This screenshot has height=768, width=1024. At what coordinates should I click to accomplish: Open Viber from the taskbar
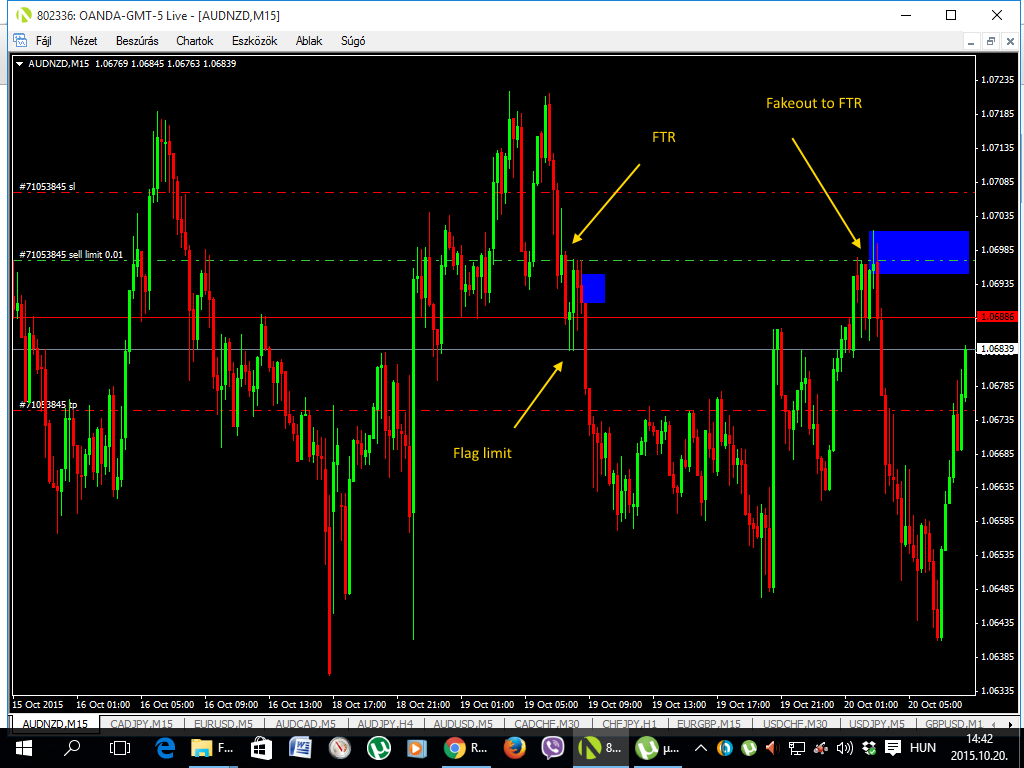point(553,747)
